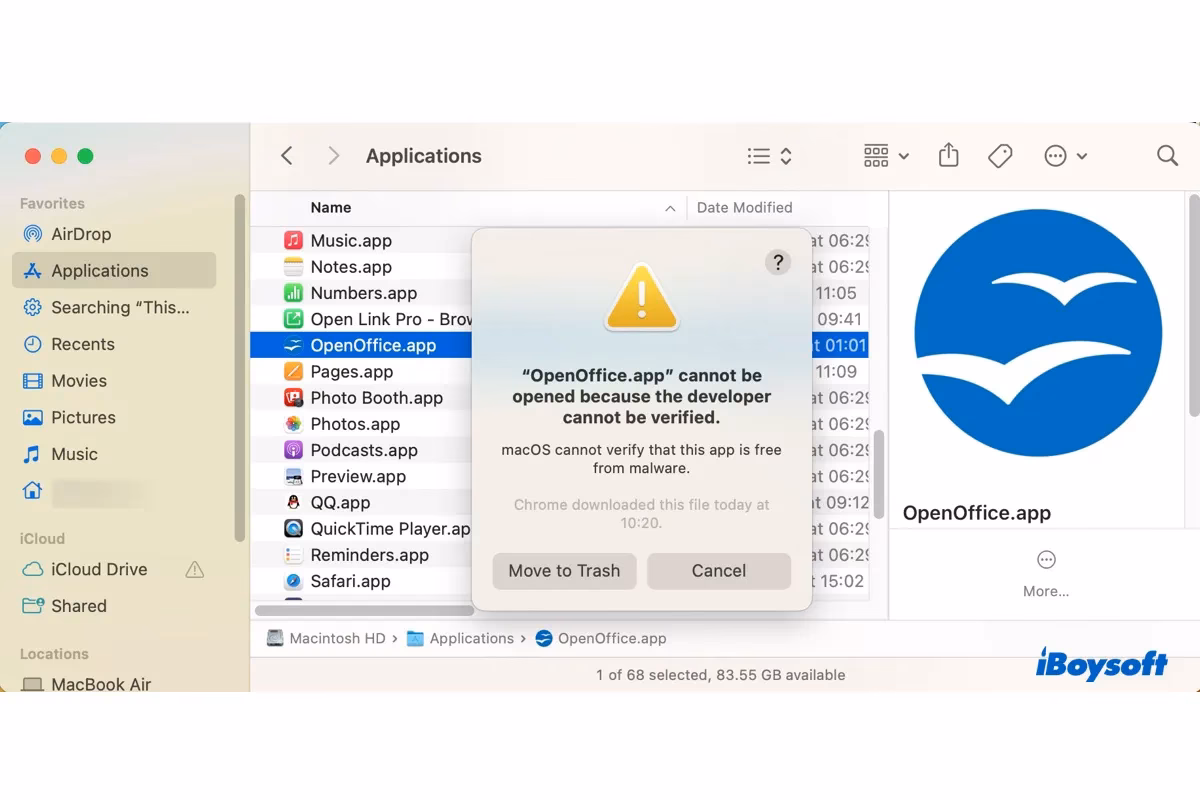The height and width of the screenshot is (800, 1200).
Task: Toggle the sort direction arrow
Action: point(670,208)
